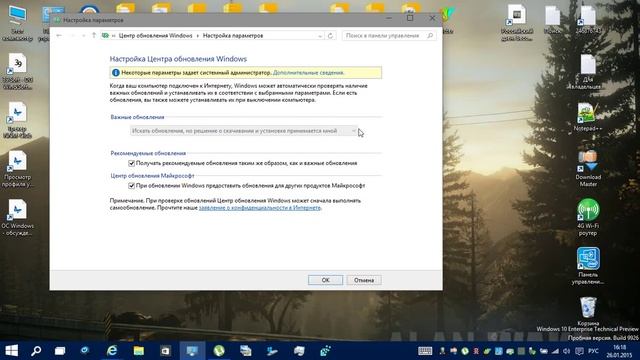
Task: Click the Настройка параметров window title
Action: [x=93, y=20]
